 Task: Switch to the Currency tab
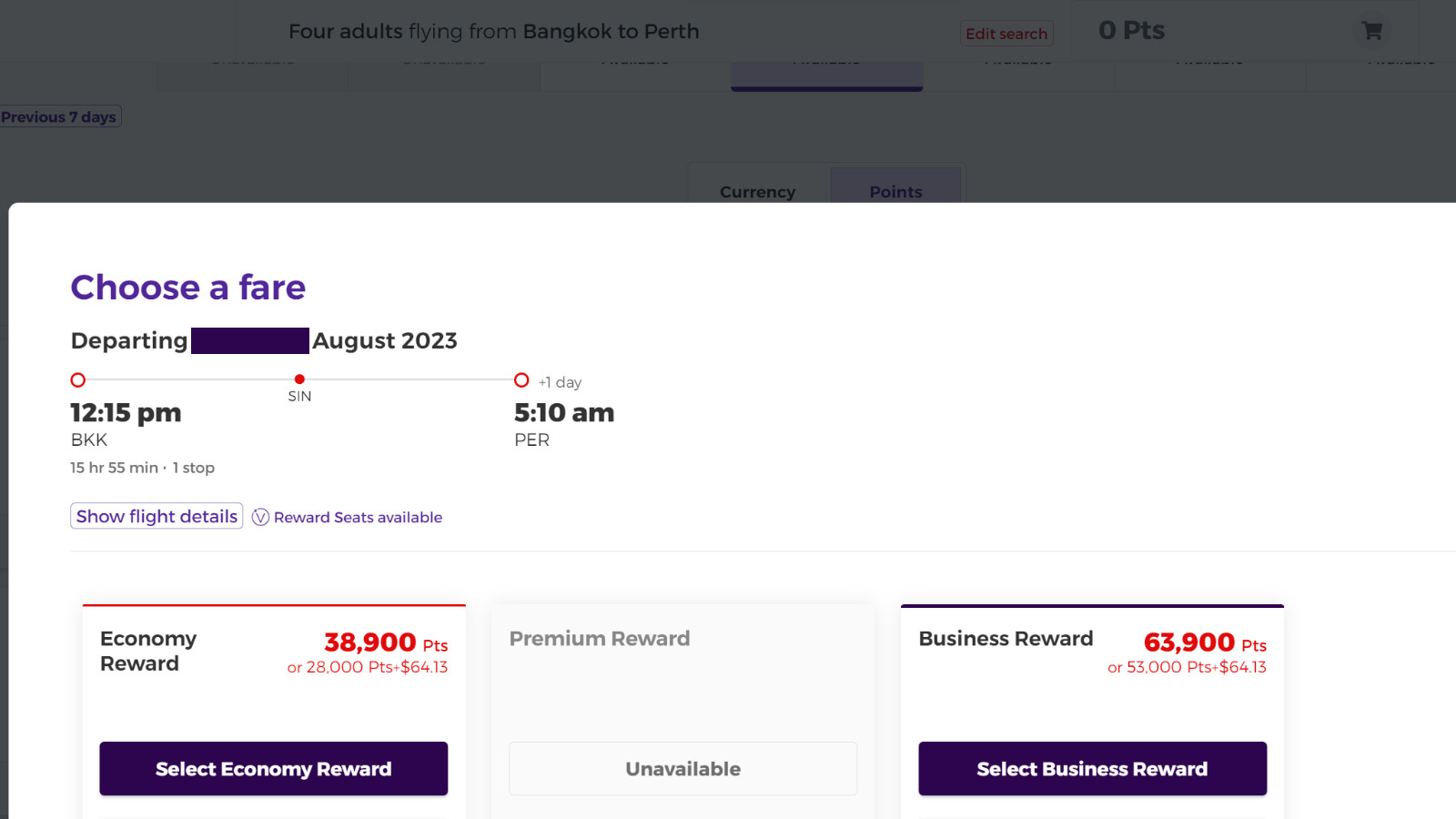pyautogui.click(x=757, y=191)
